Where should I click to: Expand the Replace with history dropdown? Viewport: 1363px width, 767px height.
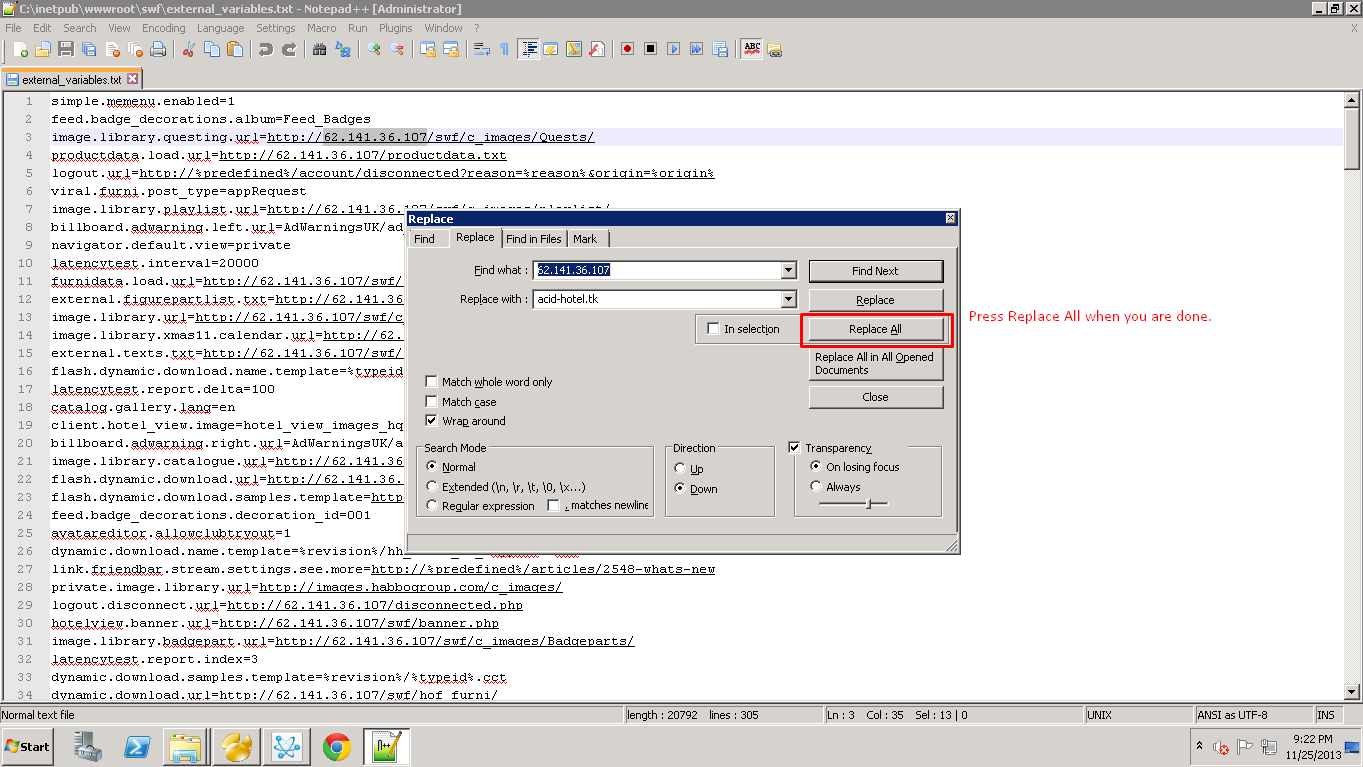(788, 299)
